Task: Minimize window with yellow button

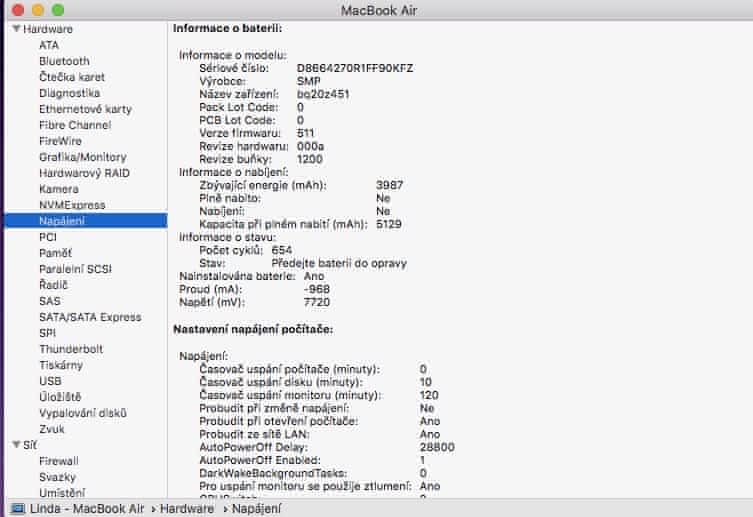Action: pyautogui.click(x=38, y=10)
